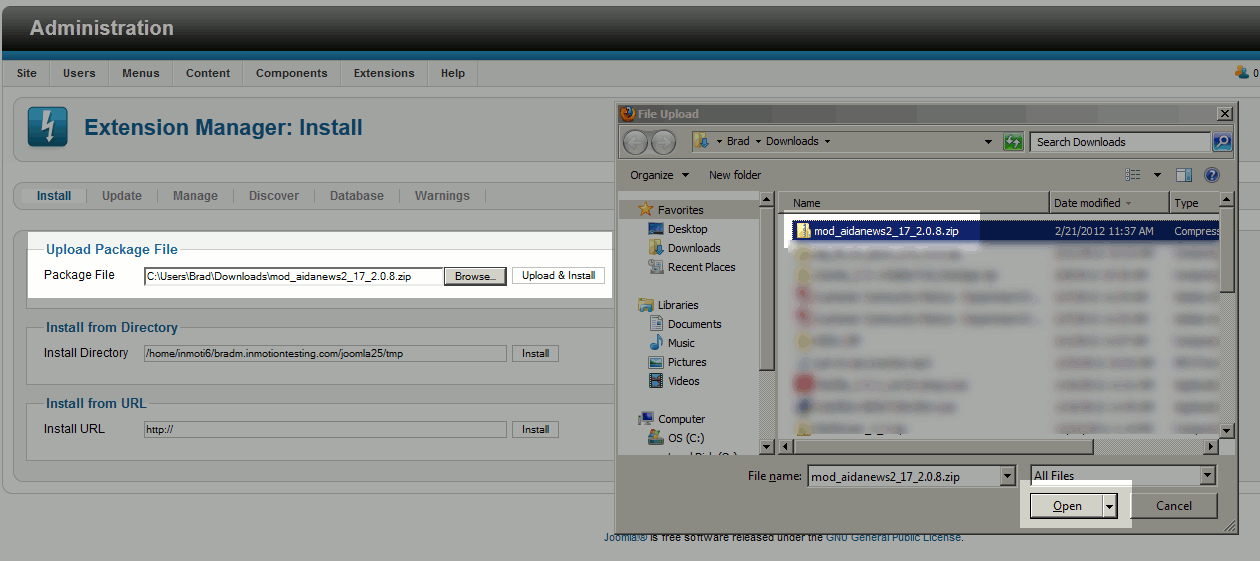Open the Content menu
This screenshot has height=561, width=1260.
tap(208, 73)
